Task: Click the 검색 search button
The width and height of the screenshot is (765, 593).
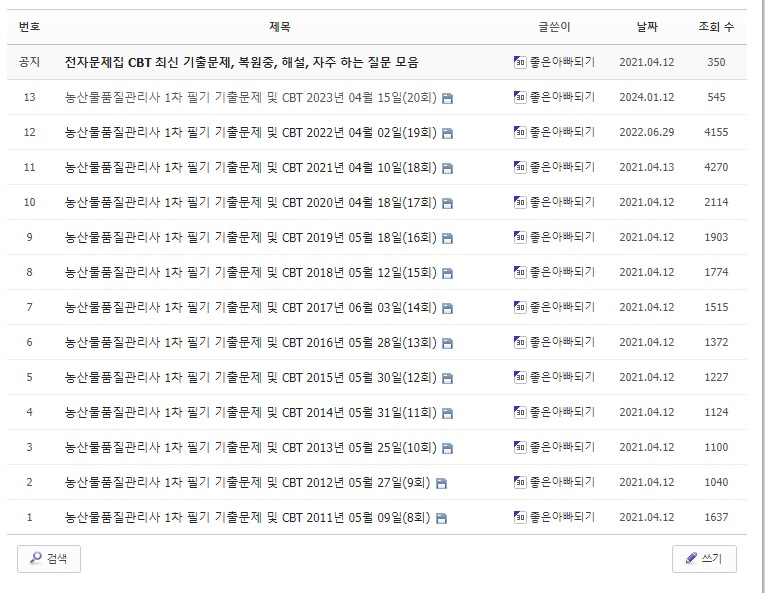Action: coord(49,558)
